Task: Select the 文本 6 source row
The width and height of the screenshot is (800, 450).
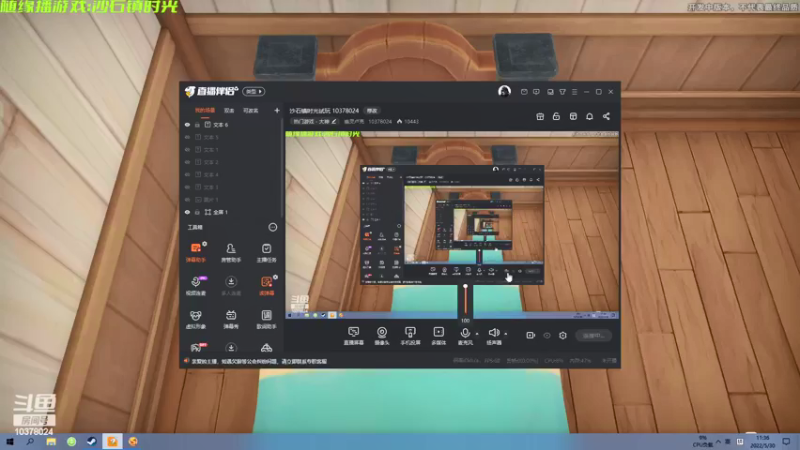Action: (231, 124)
